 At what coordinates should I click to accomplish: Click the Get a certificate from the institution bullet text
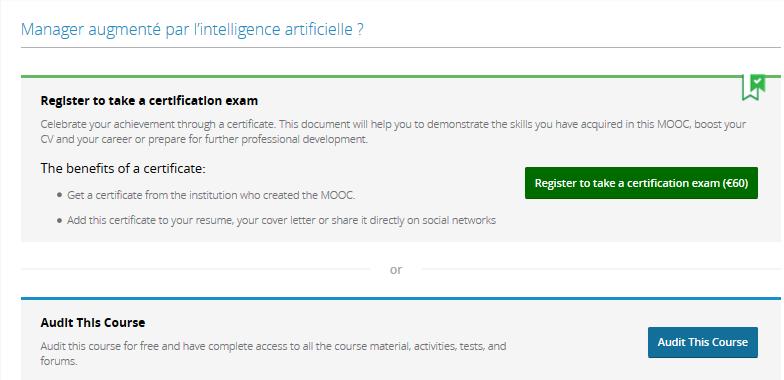pos(211,195)
